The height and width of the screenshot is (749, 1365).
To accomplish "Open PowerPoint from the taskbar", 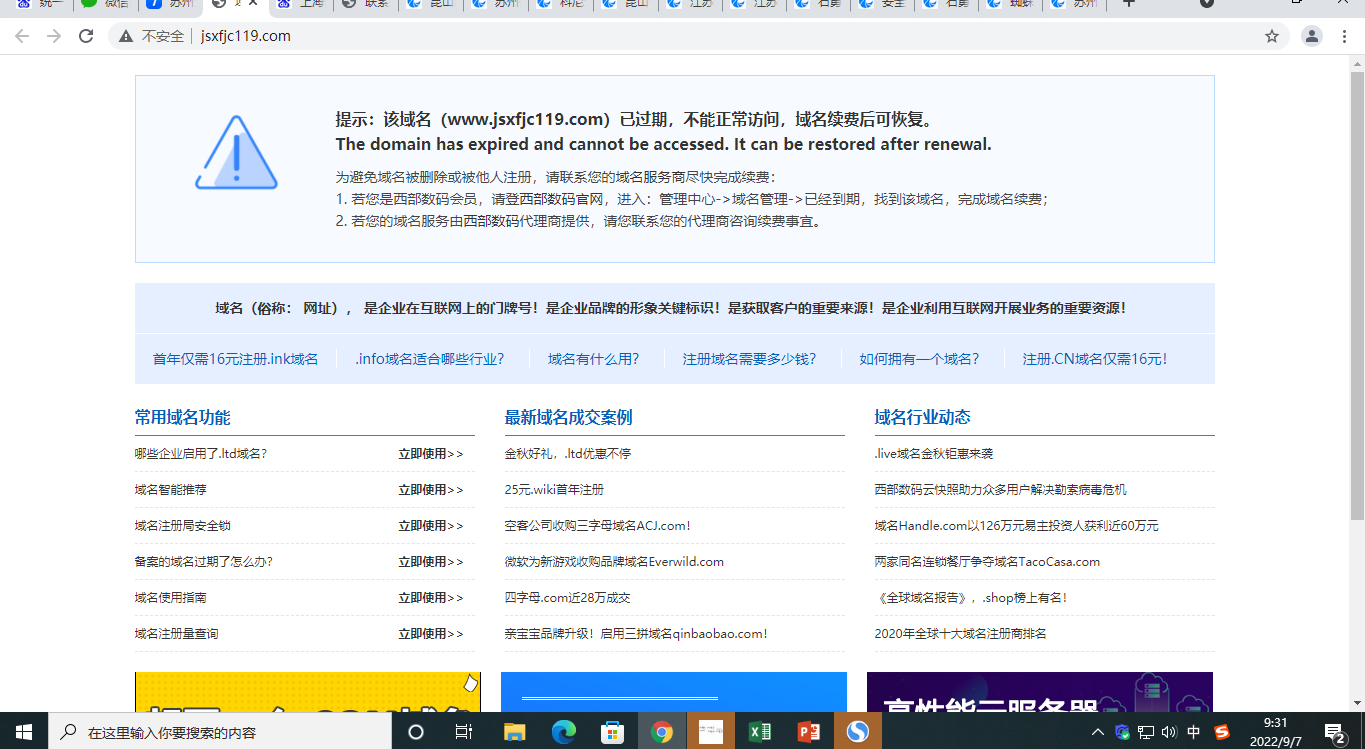I will pos(808,732).
